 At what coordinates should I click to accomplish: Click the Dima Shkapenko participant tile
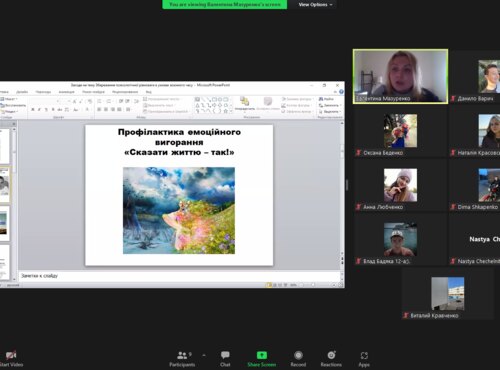click(475, 185)
